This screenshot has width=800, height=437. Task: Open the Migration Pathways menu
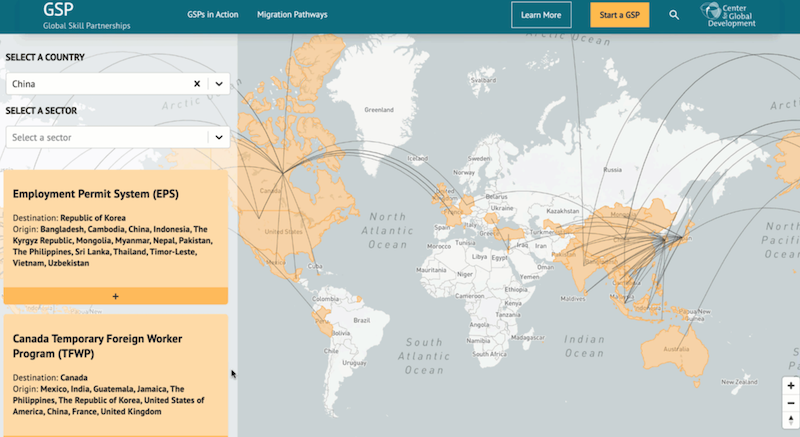[292, 15]
